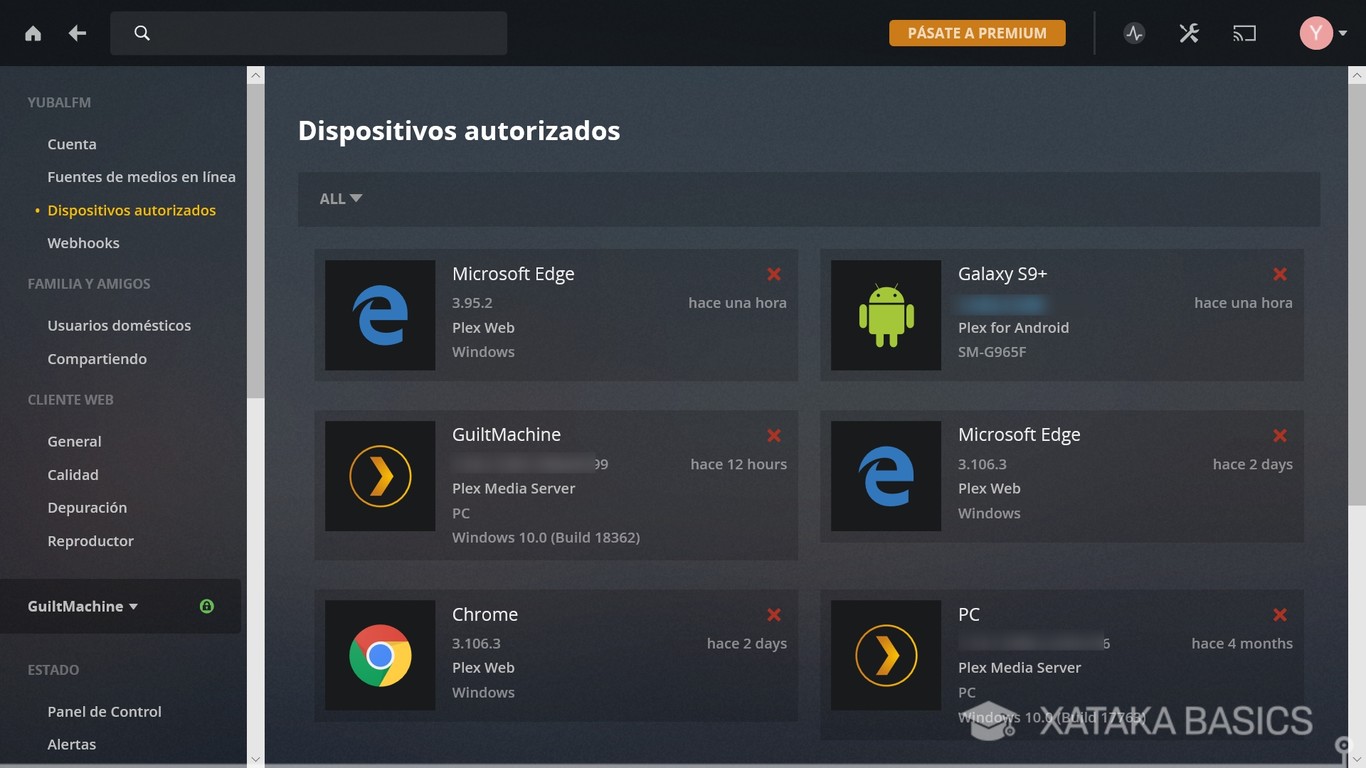The height and width of the screenshot is (768, 1366).
Task: Remove the Galaxy S9+ device
Action: pyautogui.click(x=1279, y=274)
